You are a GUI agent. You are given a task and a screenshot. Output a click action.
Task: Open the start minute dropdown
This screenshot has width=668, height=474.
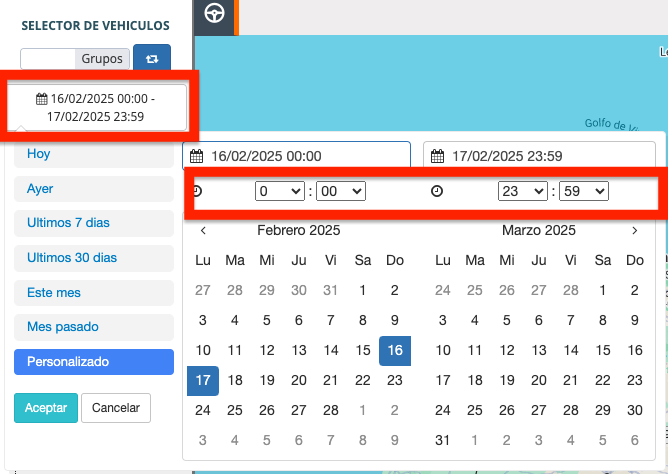[x=342, y=190]
